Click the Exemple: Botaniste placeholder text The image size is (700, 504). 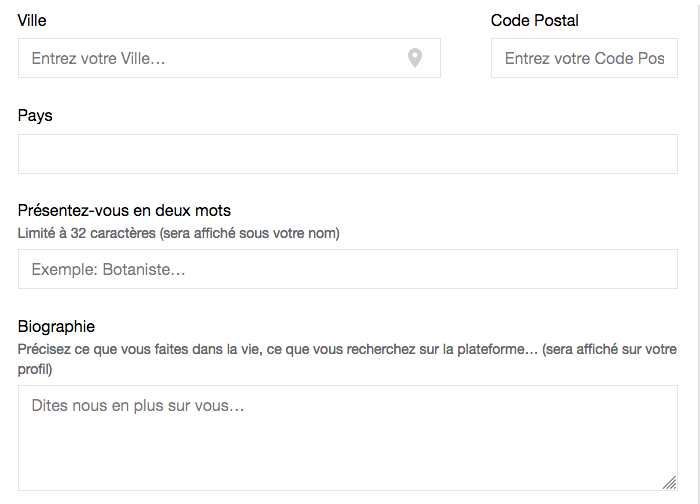[x=108, y=270]
